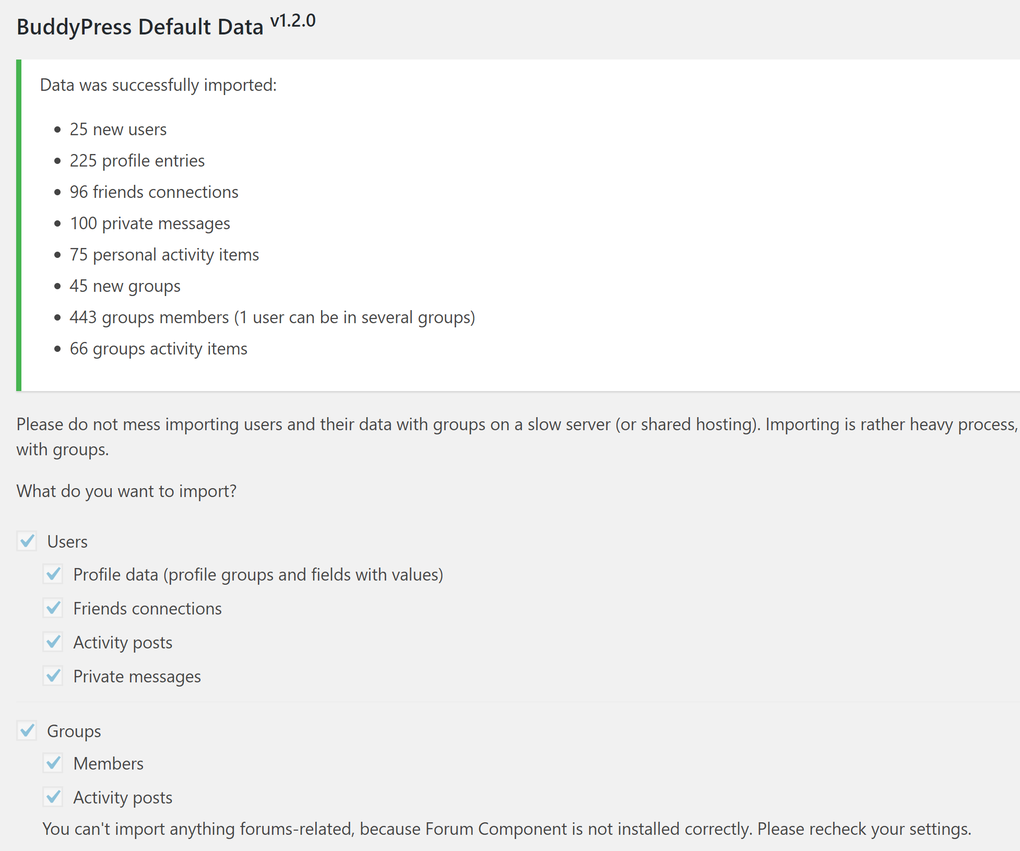Click 'Data was successfully imported' notice text

[x=158, y=86]
